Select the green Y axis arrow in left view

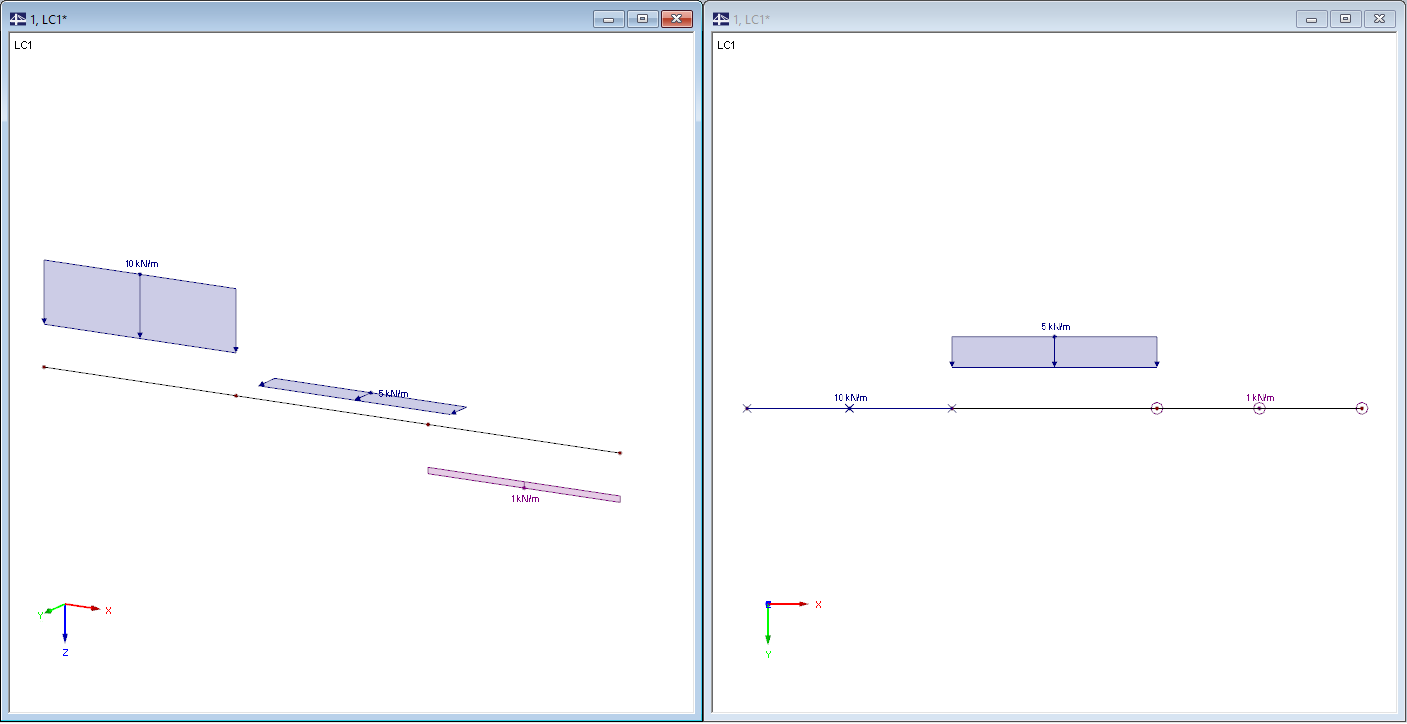46,610
